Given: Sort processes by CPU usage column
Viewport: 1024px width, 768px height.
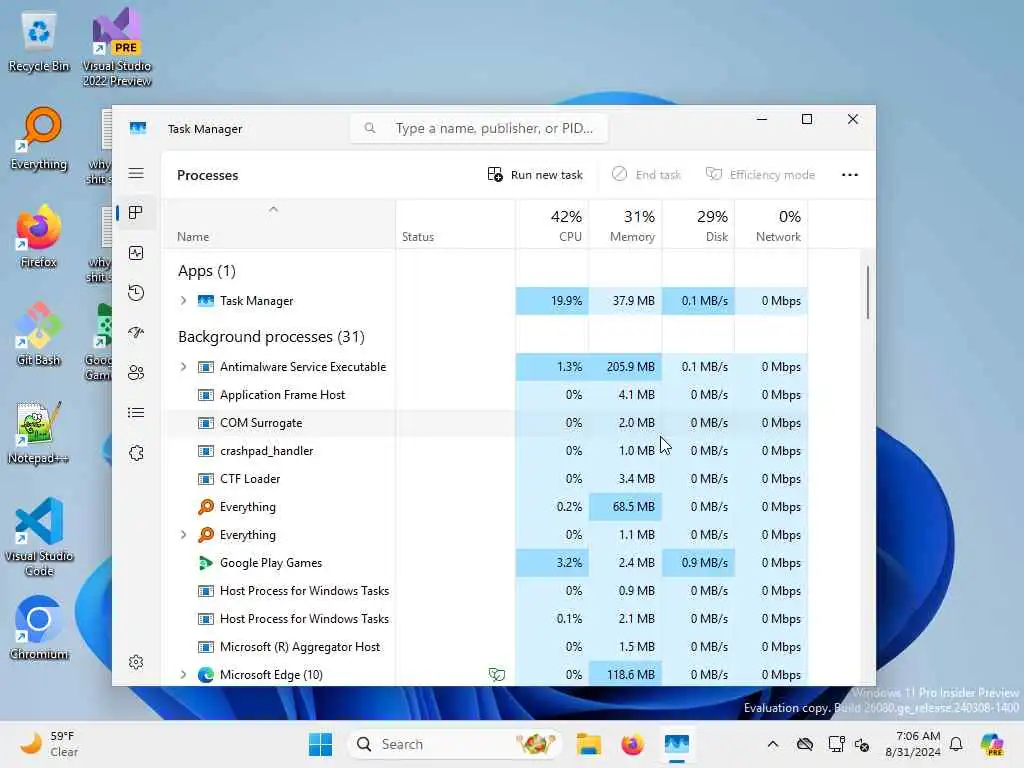Looking at the screenshot, I should coord(552,225).
